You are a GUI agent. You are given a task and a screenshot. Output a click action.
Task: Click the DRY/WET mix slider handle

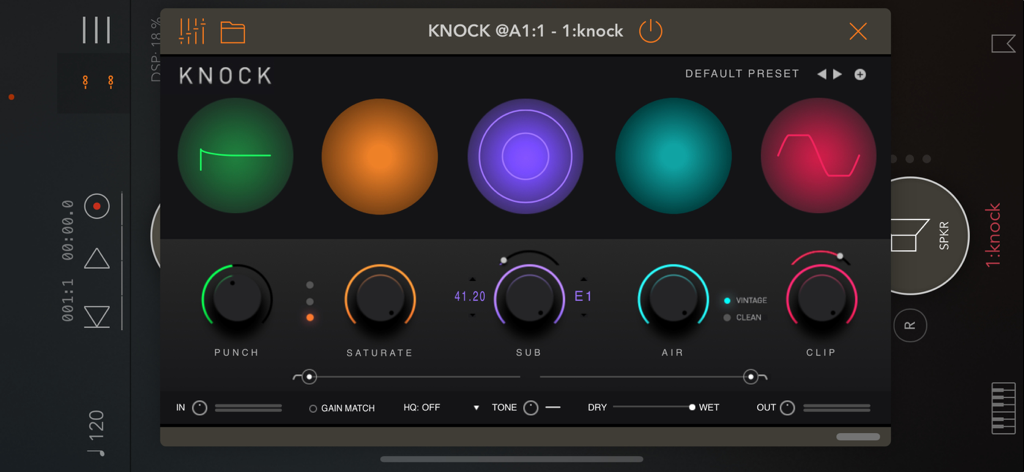pos(692,407)
